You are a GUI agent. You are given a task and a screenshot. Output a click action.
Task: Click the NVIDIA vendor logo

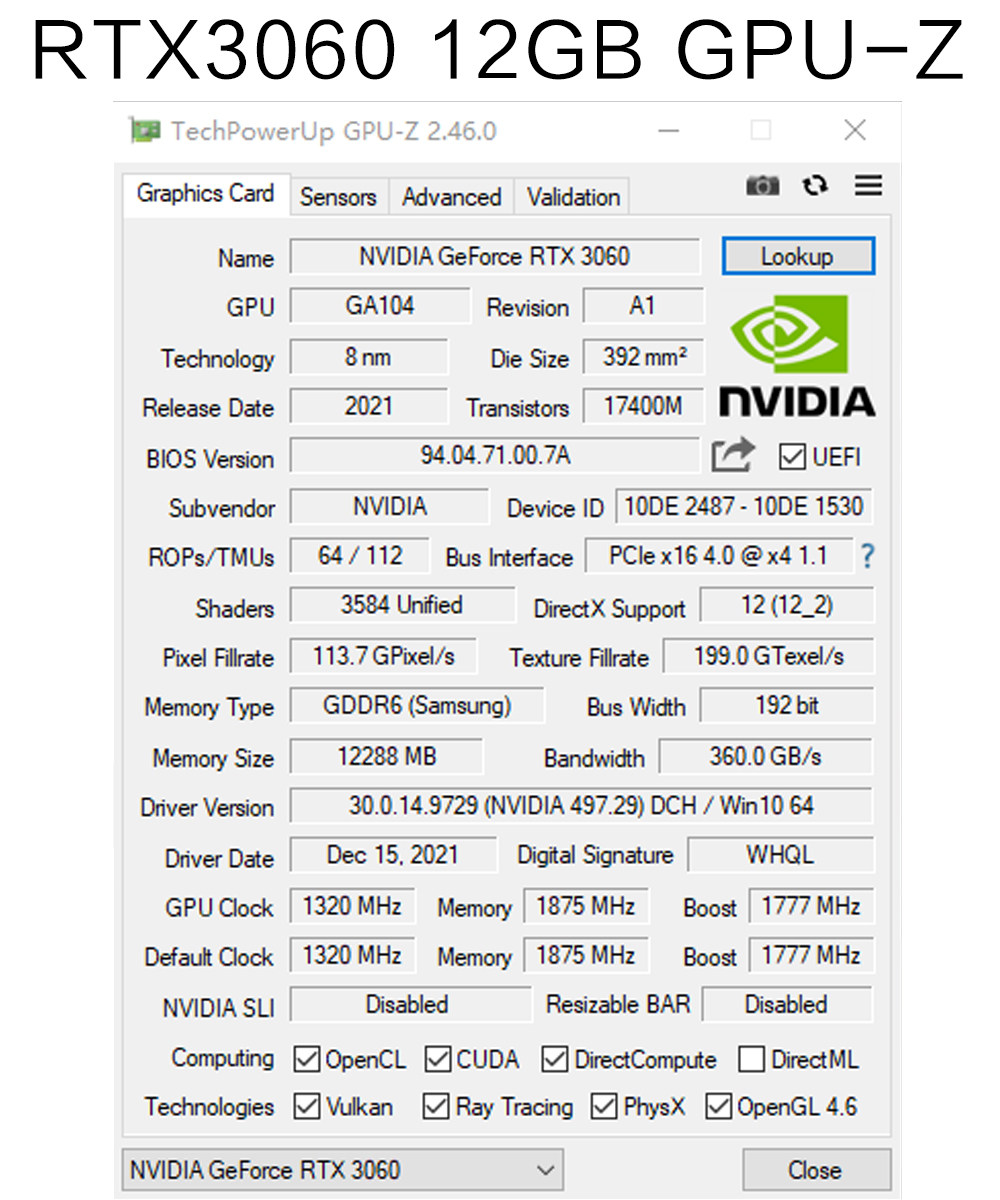tap(797, 355)
